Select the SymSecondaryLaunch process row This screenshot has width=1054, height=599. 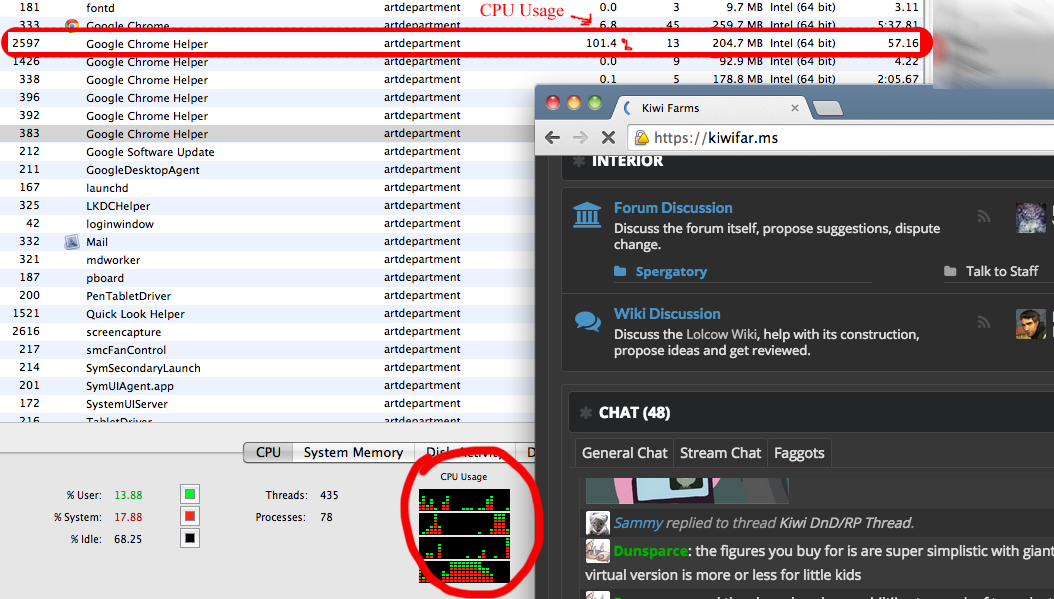pyautogui.click(x=268, y=368)
